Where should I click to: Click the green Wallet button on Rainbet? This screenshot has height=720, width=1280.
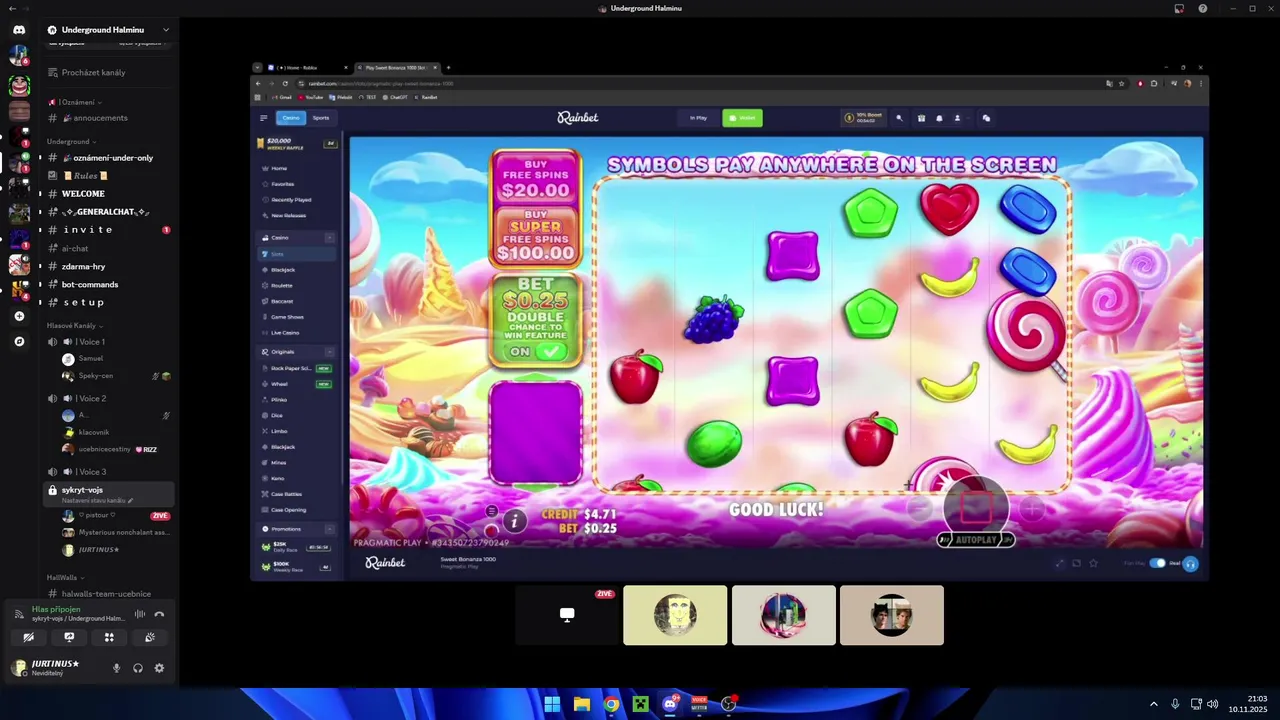[742, 118]
